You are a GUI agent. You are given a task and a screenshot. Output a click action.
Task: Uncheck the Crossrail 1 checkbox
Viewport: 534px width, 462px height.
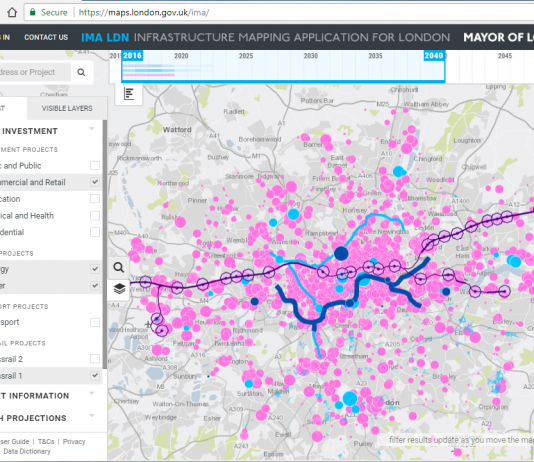point(95,376)
